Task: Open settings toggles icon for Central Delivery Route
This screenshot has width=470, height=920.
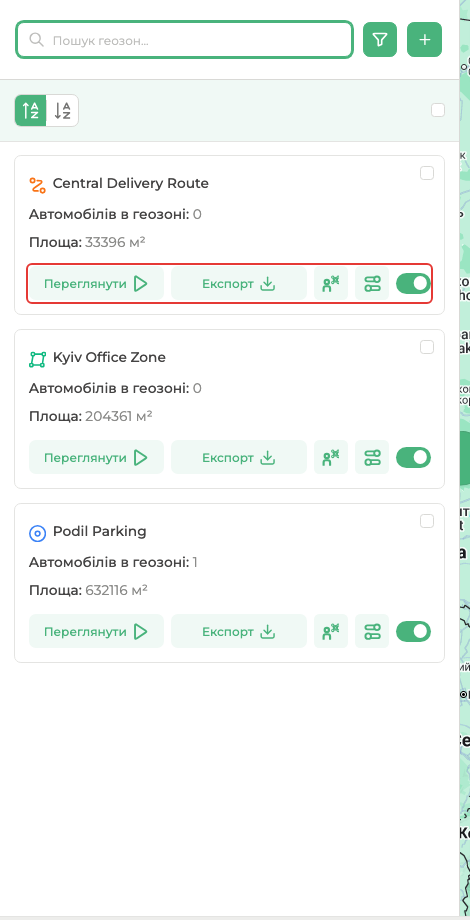Action: (372, 283)
